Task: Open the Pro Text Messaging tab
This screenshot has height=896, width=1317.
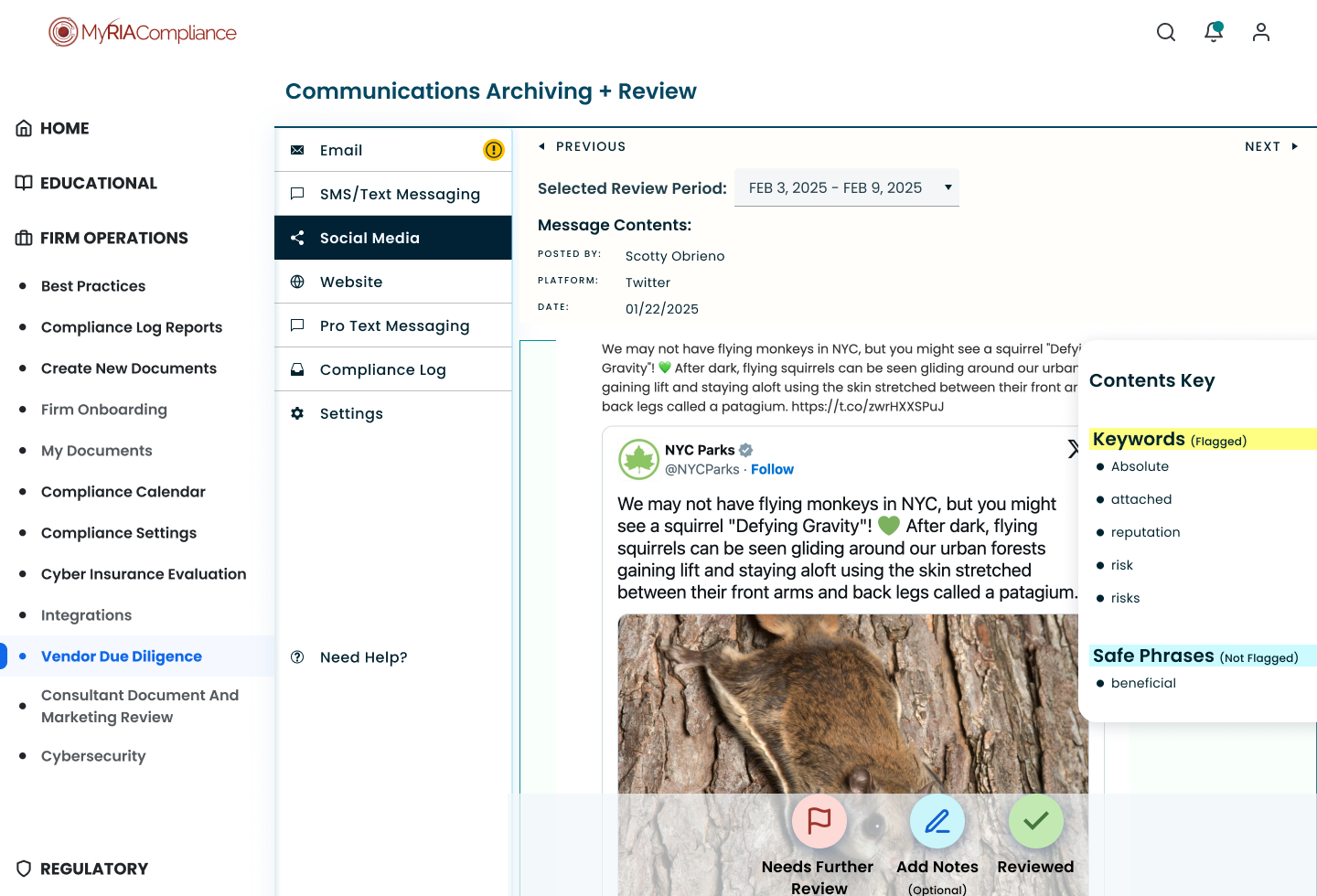Action: [x=393, y=325]
